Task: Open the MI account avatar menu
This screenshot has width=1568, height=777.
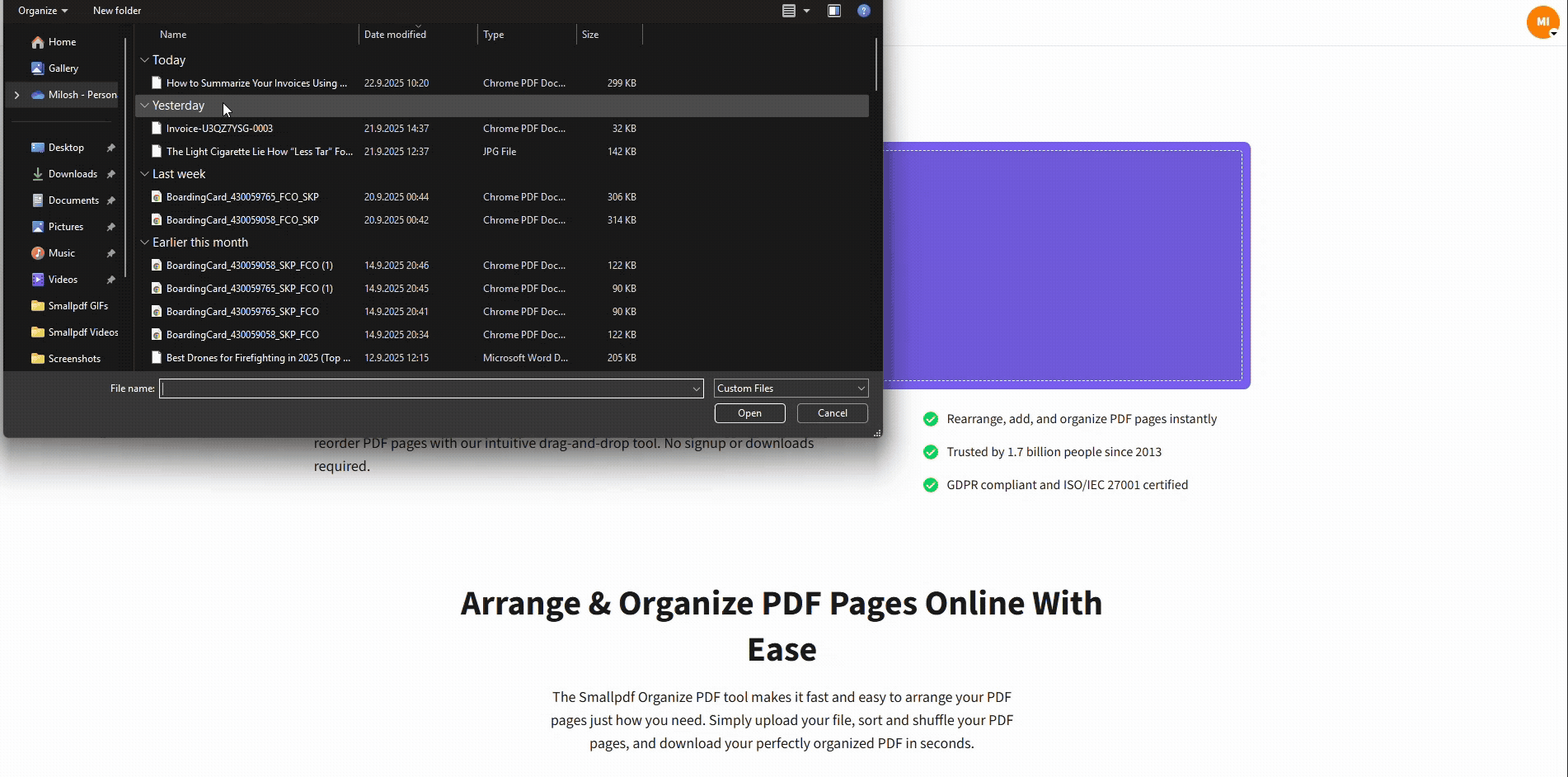Action: click(x=1542, y=22)
